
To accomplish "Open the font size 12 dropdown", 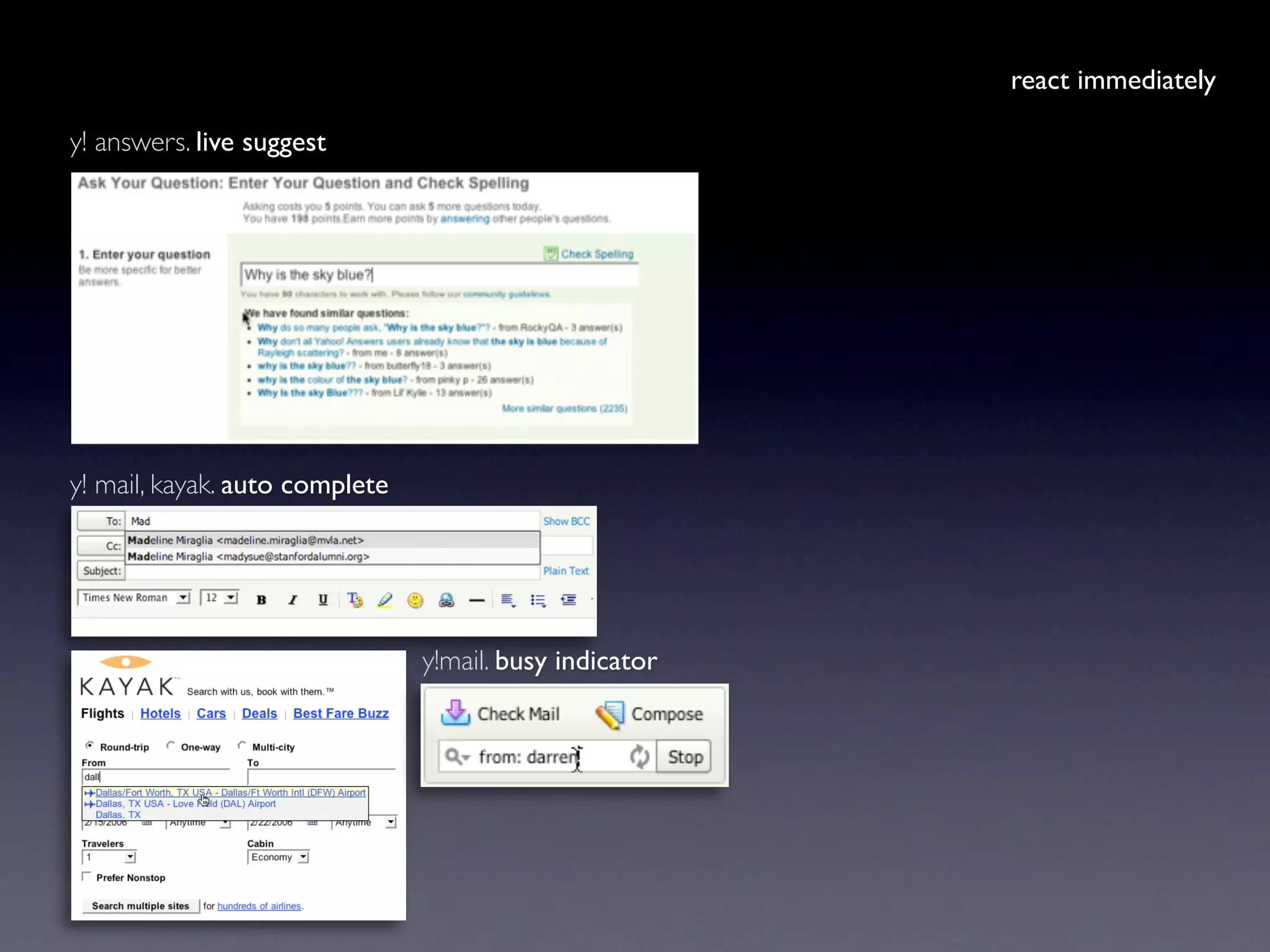I will pos(220,597).
